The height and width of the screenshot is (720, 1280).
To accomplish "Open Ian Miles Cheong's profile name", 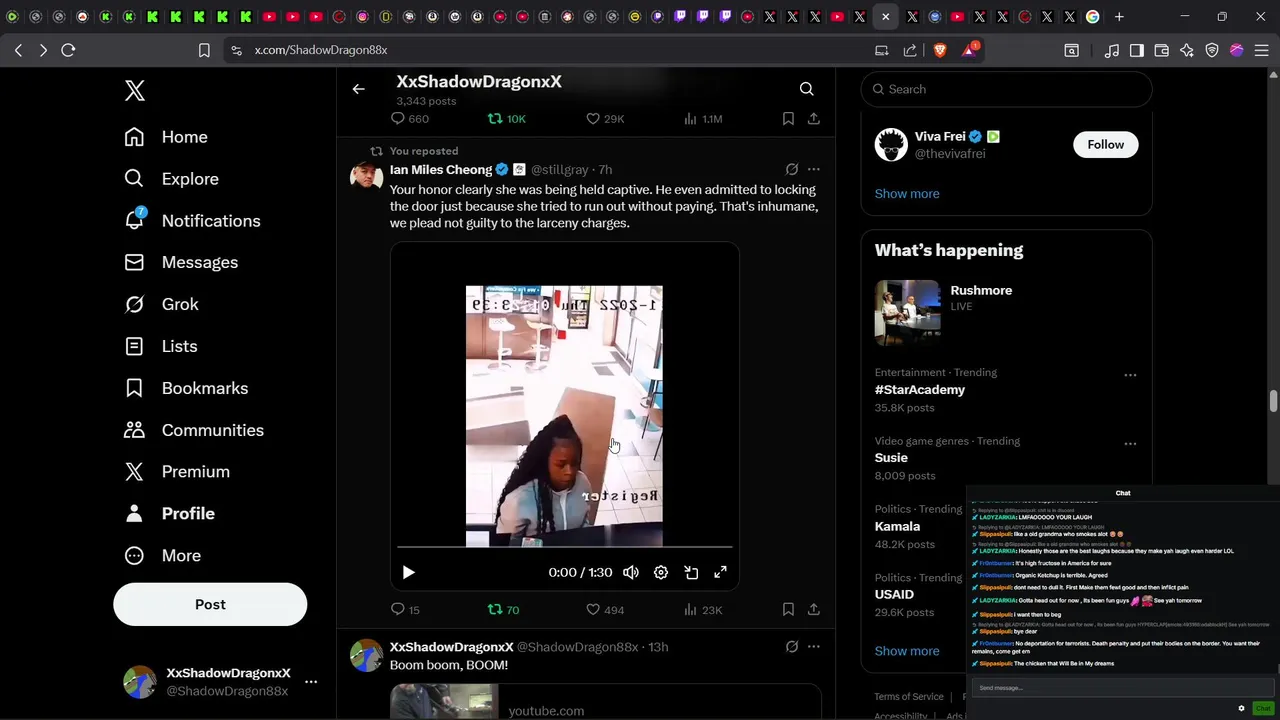I will 441,169.
